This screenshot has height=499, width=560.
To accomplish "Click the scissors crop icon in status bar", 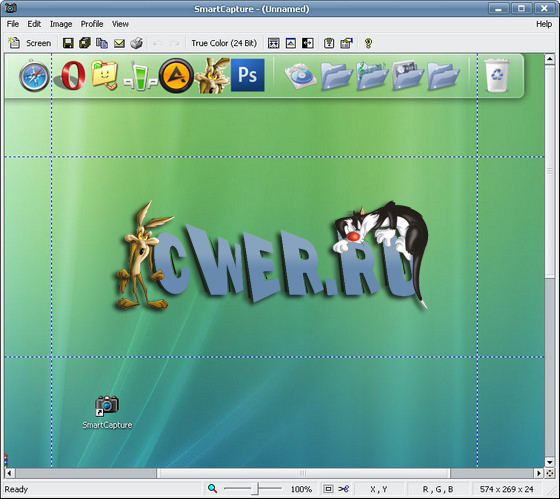I will pos(344,489).
